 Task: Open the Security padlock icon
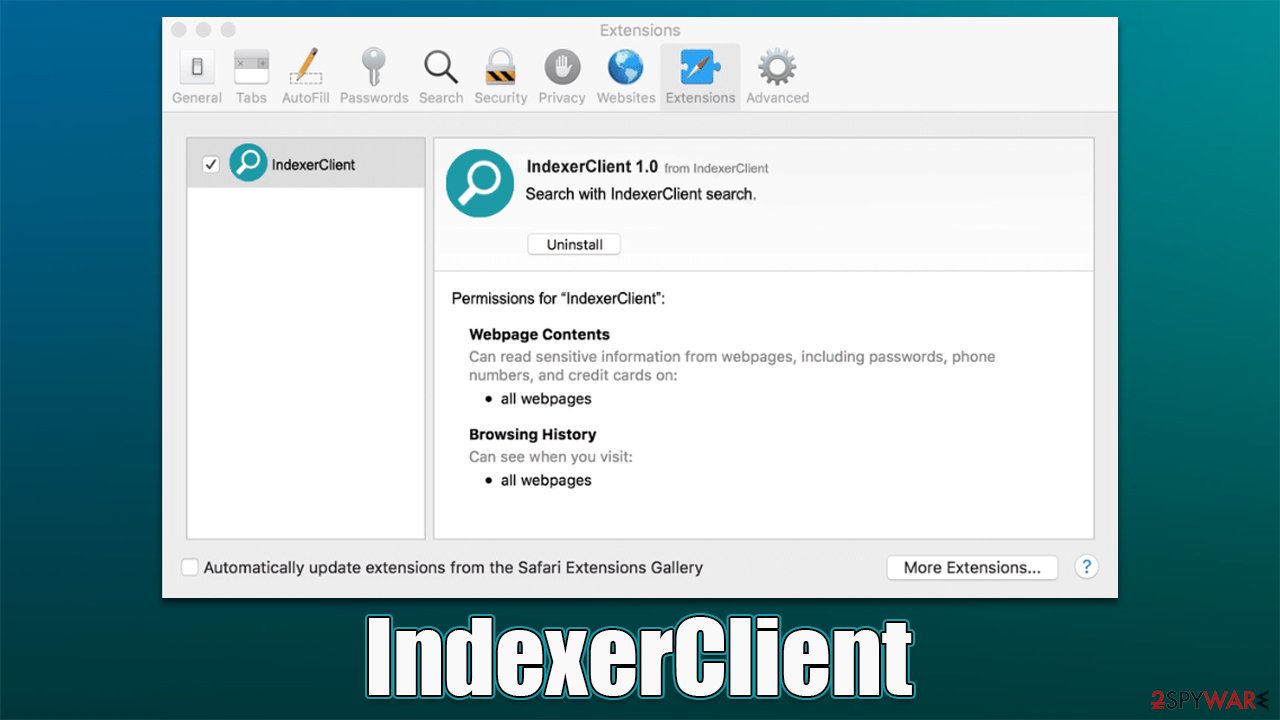click(500, 67)
